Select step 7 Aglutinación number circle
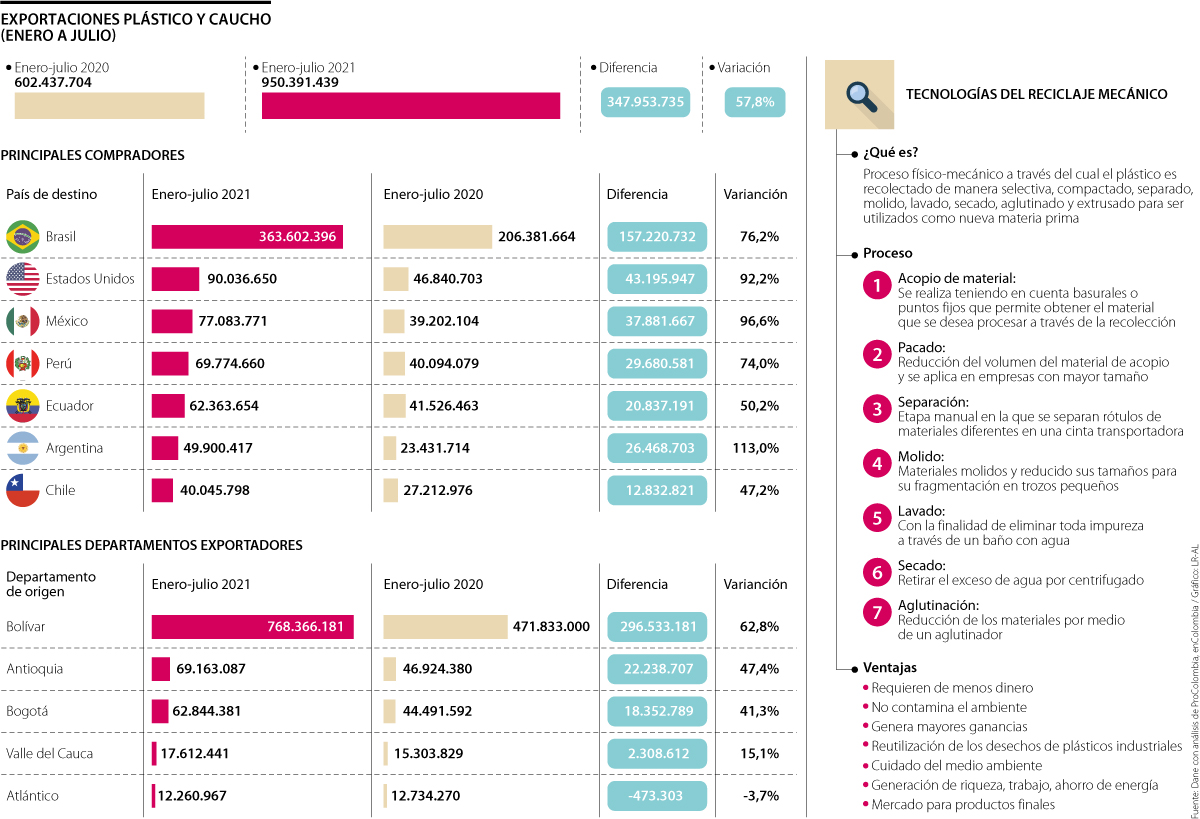This screenshot has height=819, width=1200. click(877, 611)
